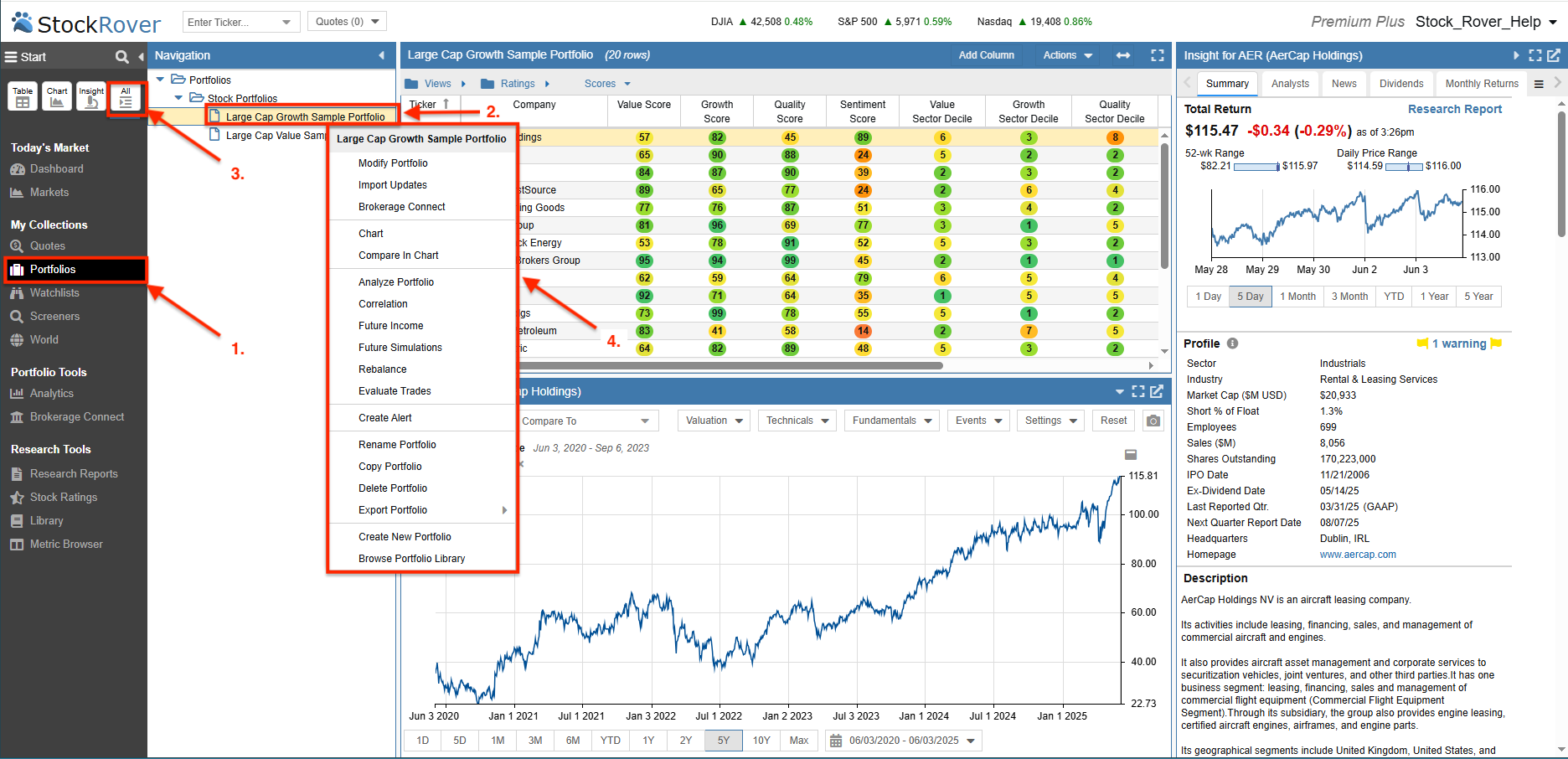Switch to Chart layout view
The width and height of the screenshot is (1568, 759).
[57, 96]
